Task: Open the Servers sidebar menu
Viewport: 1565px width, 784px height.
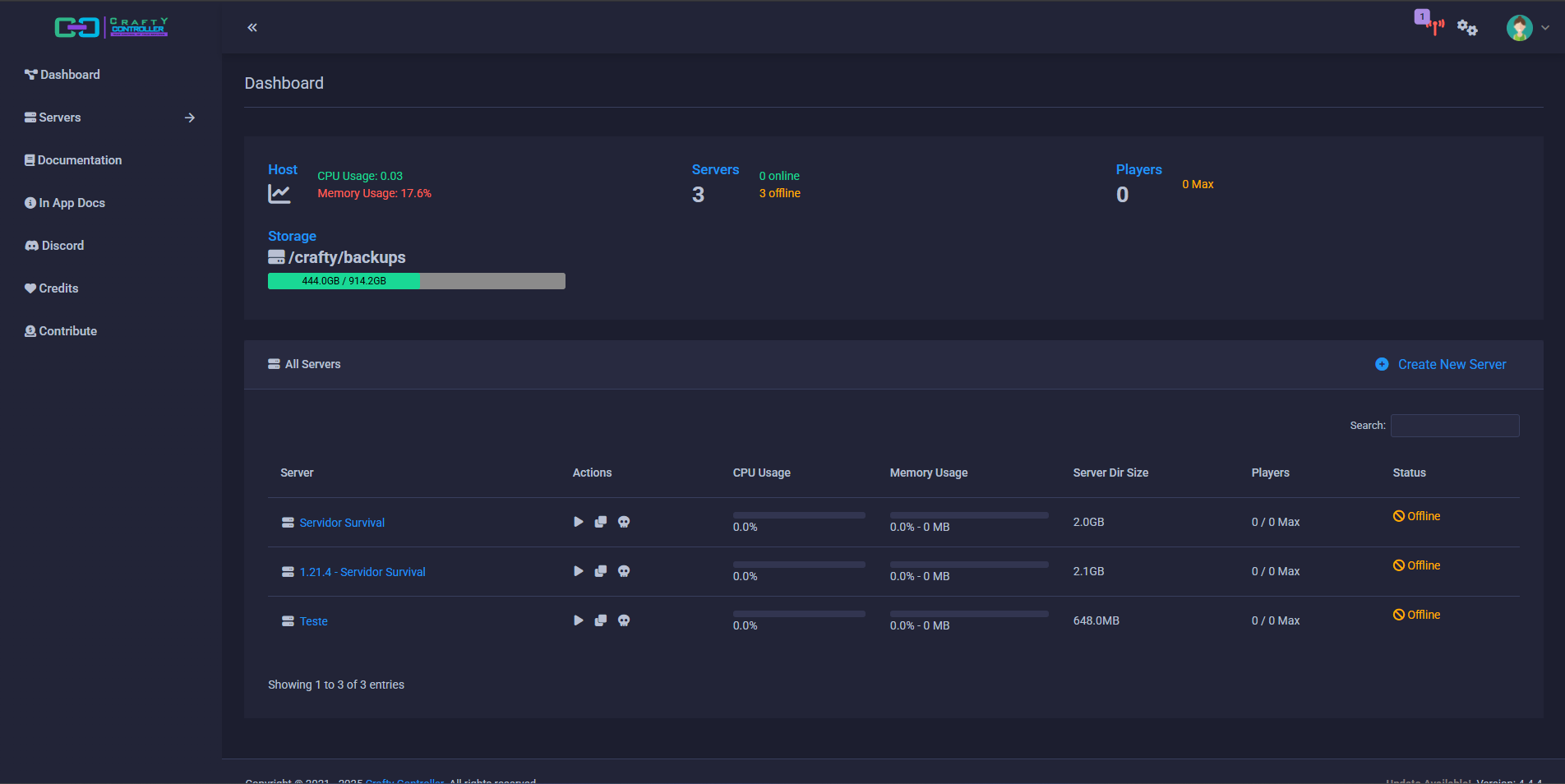Action: 53,118
